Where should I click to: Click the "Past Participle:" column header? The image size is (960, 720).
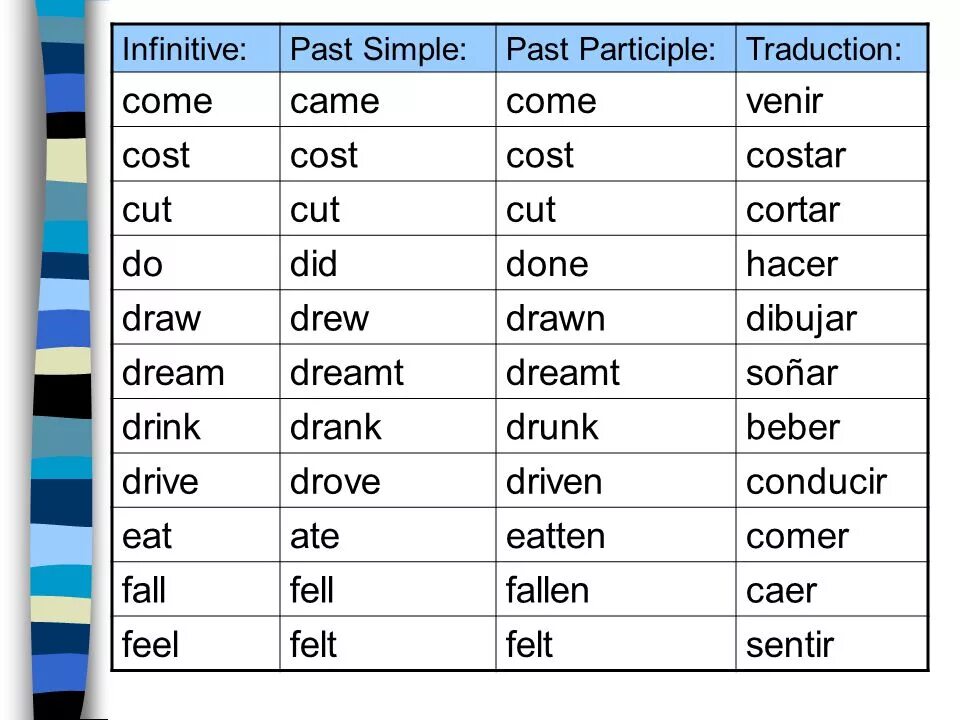611,49
